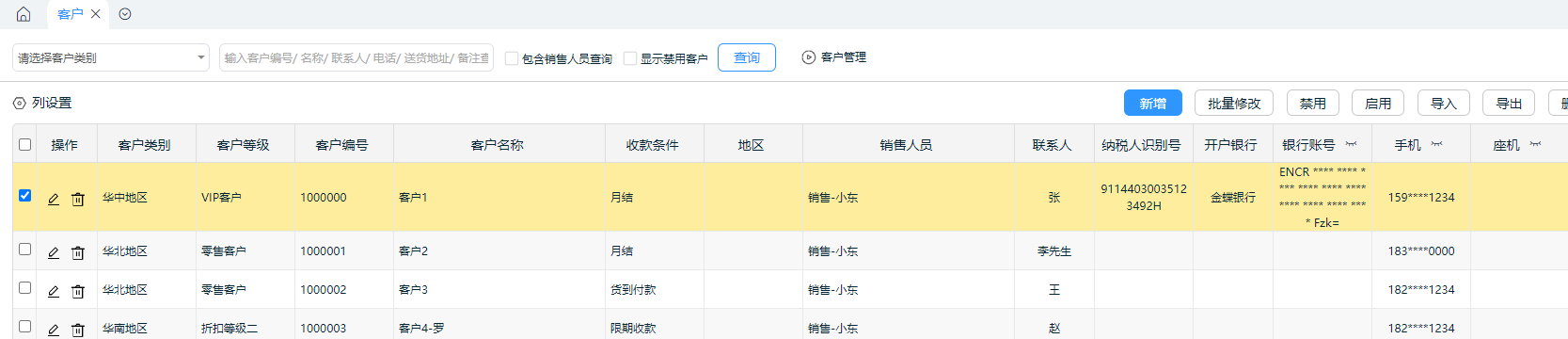
Task: Edit customer 客户1 with pencil icon
Action: pos(54,199)
